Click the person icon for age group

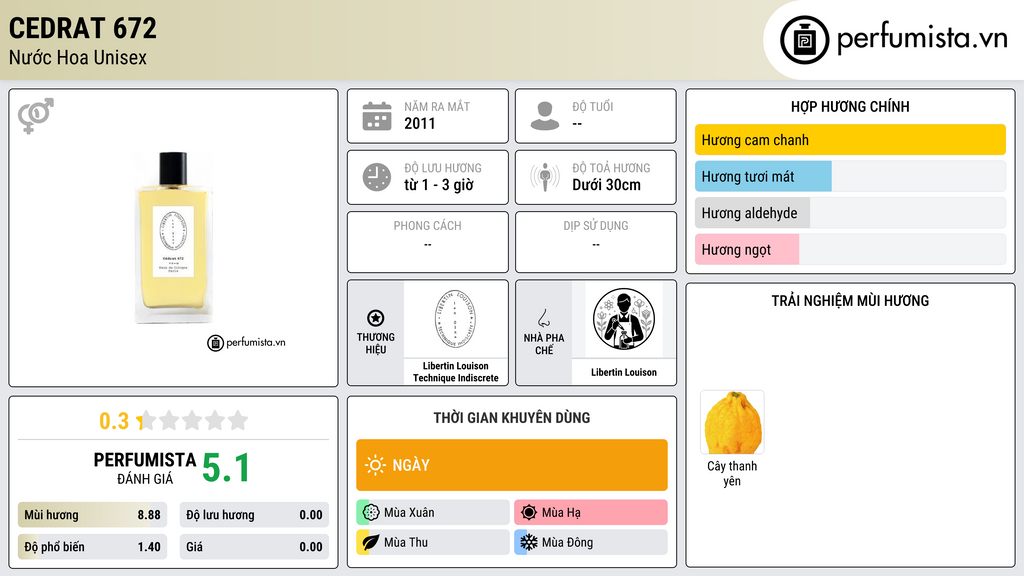click(545, 116)
